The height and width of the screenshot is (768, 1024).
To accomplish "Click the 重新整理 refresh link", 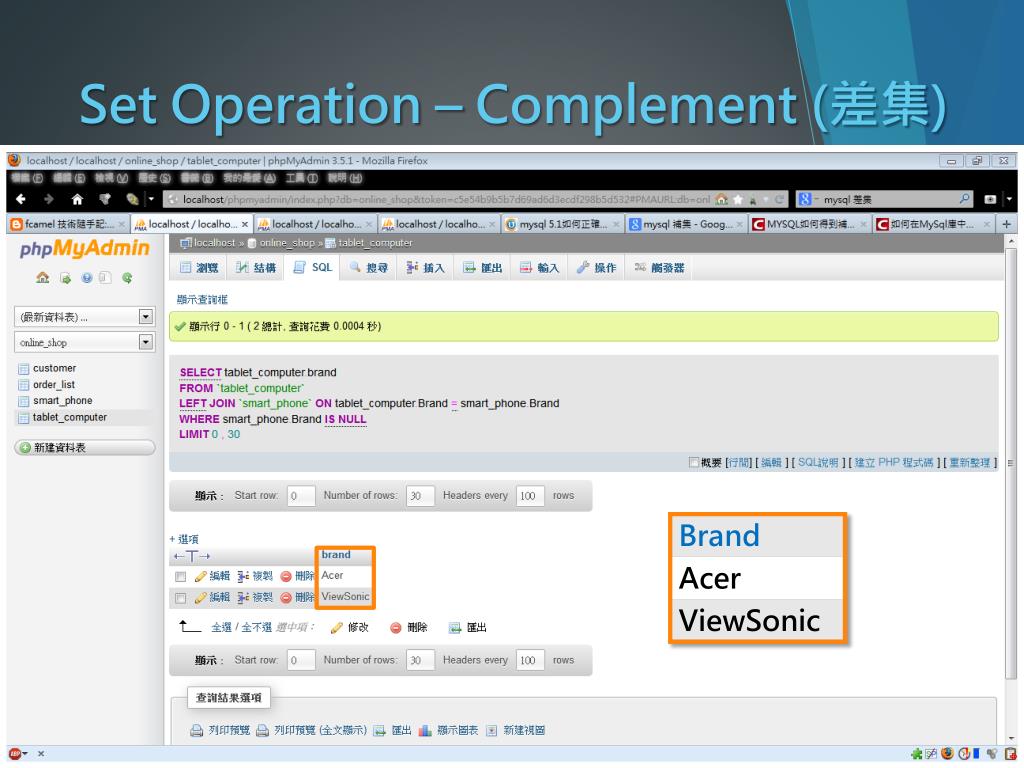I will pyautogui.click(x=969, y=462).
